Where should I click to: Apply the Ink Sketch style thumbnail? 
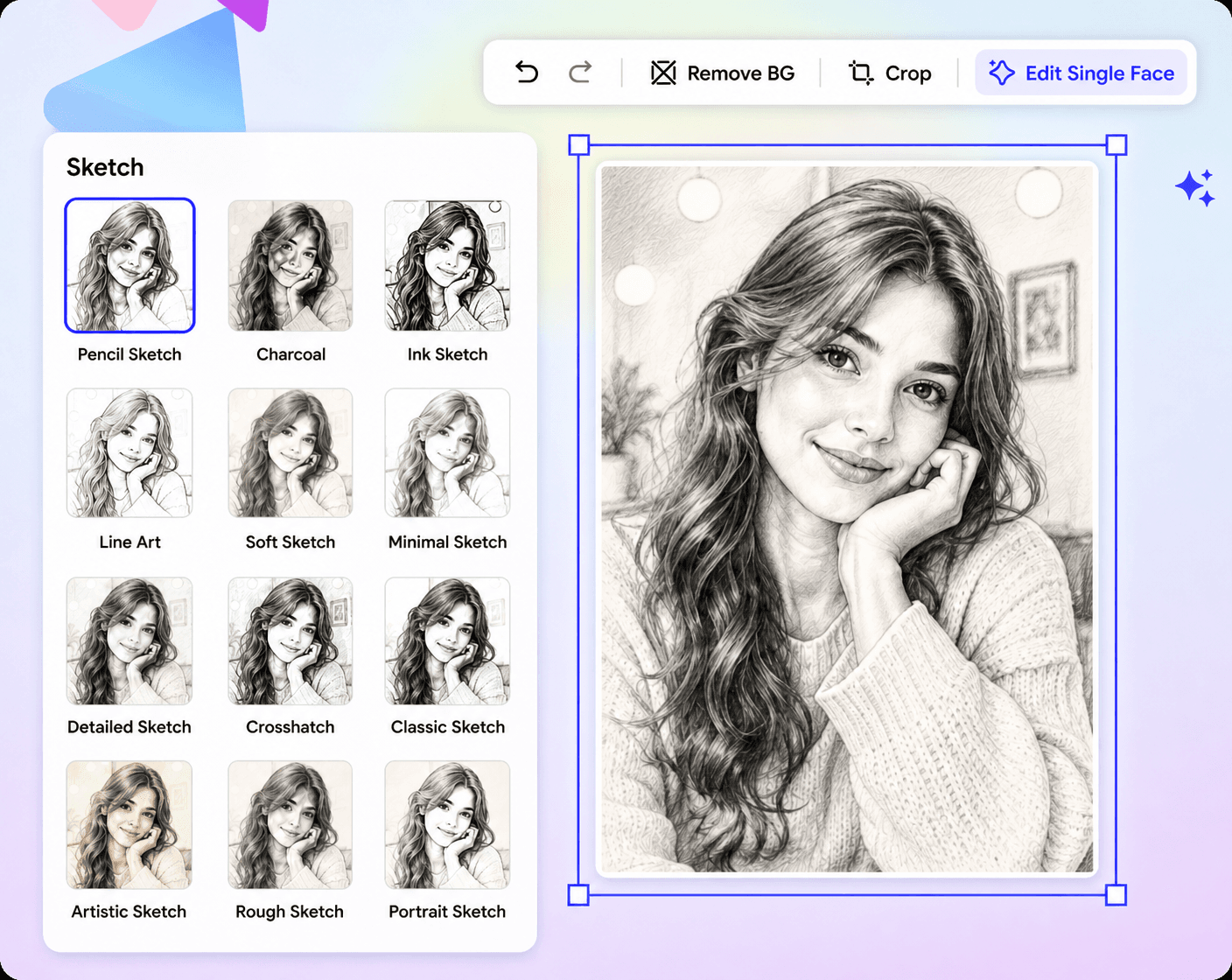point(447,265)
